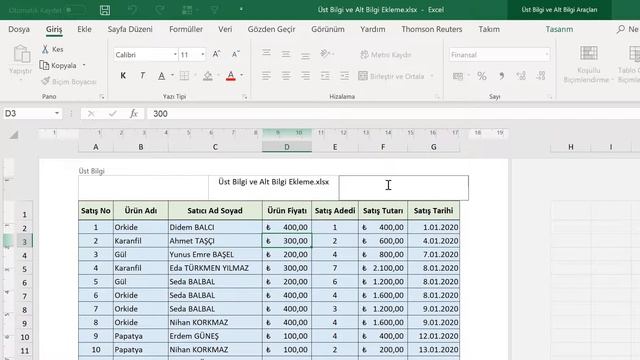Open the font size 11 dropdown
The height and width of the screenshot is (360, 640).
pyautogui.click(x=202, y=55)
